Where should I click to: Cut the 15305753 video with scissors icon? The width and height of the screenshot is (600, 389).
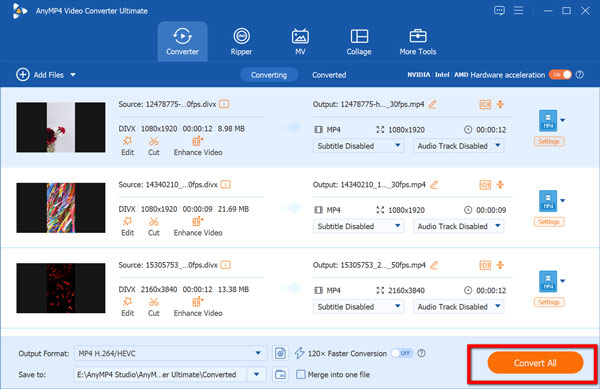point(154,307)
